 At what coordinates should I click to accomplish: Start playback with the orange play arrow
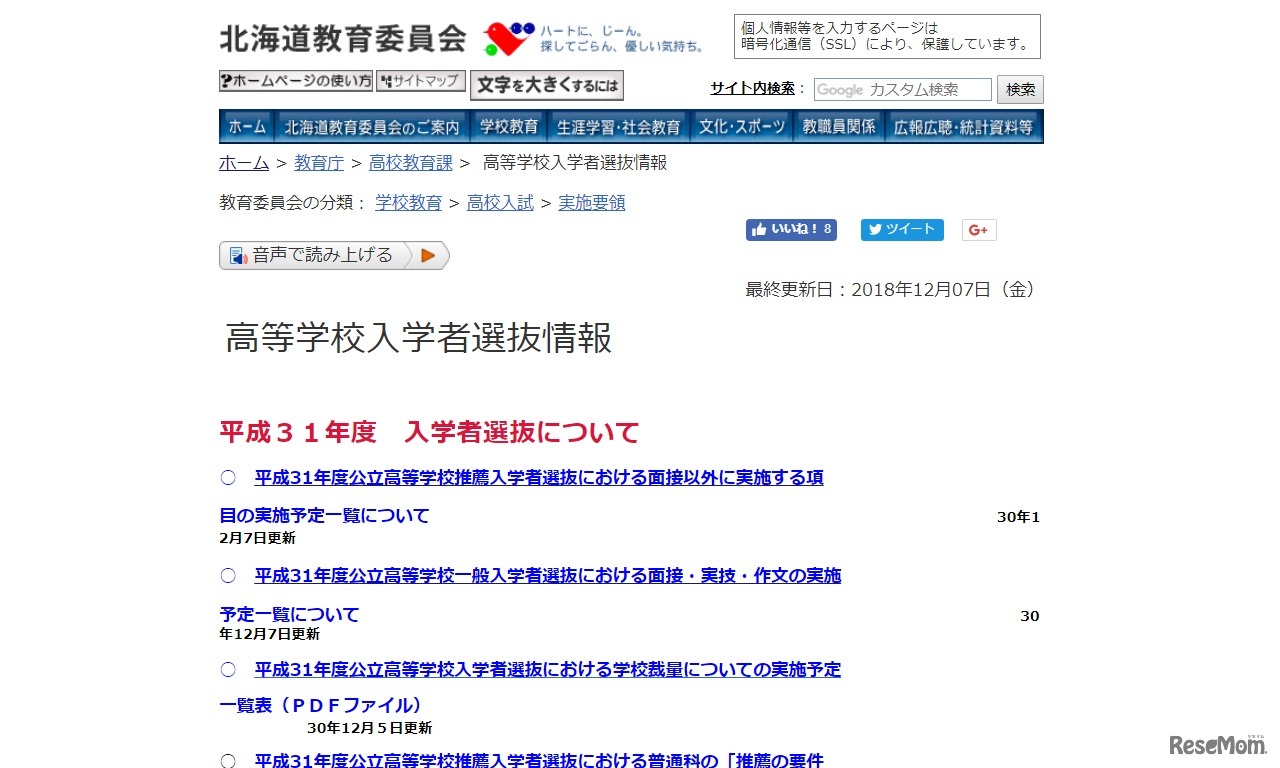click(x=428, y=256)
